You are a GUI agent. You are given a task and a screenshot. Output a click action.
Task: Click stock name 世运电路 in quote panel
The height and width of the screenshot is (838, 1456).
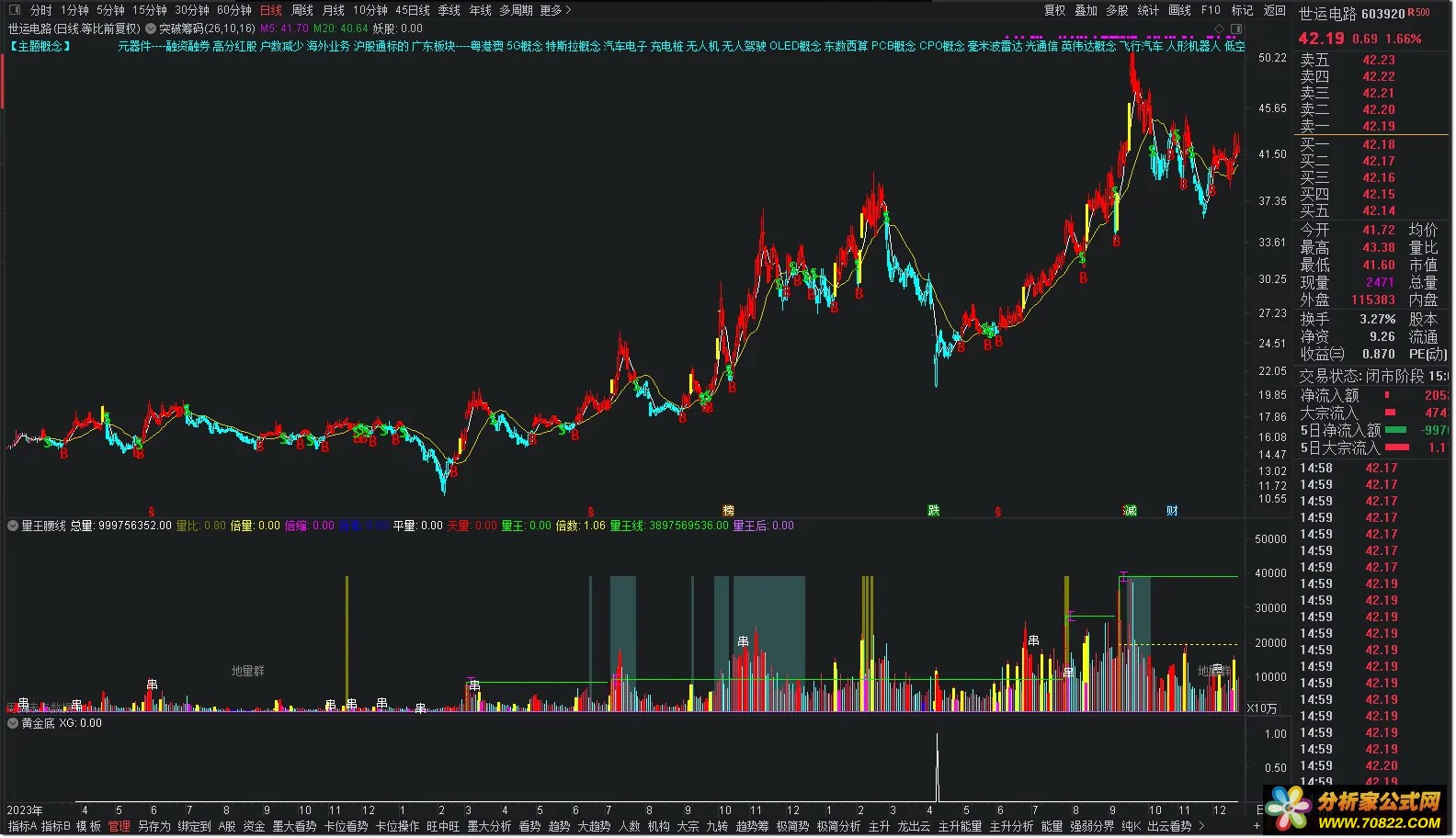(1327, 14)
